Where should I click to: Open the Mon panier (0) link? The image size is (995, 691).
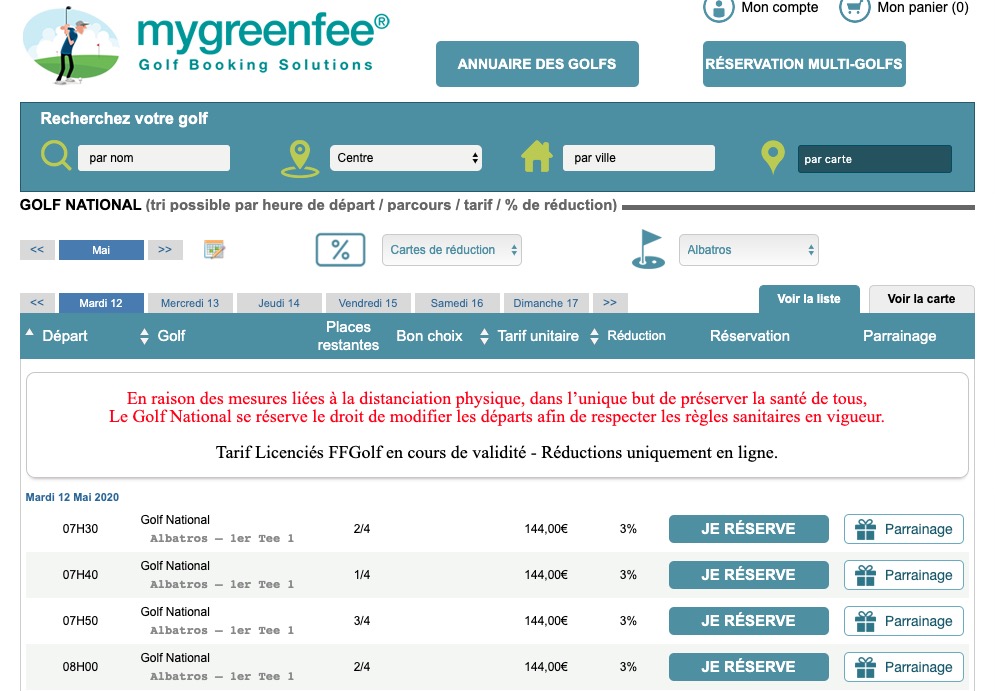tap(923, 8)
